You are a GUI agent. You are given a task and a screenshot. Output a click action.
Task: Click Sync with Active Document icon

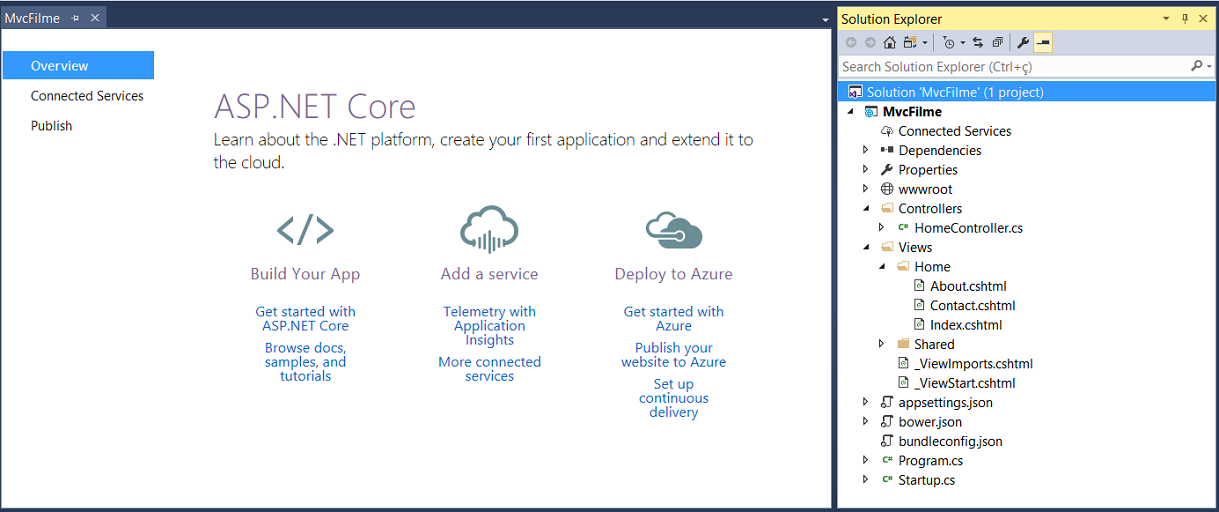click(978, 43)
